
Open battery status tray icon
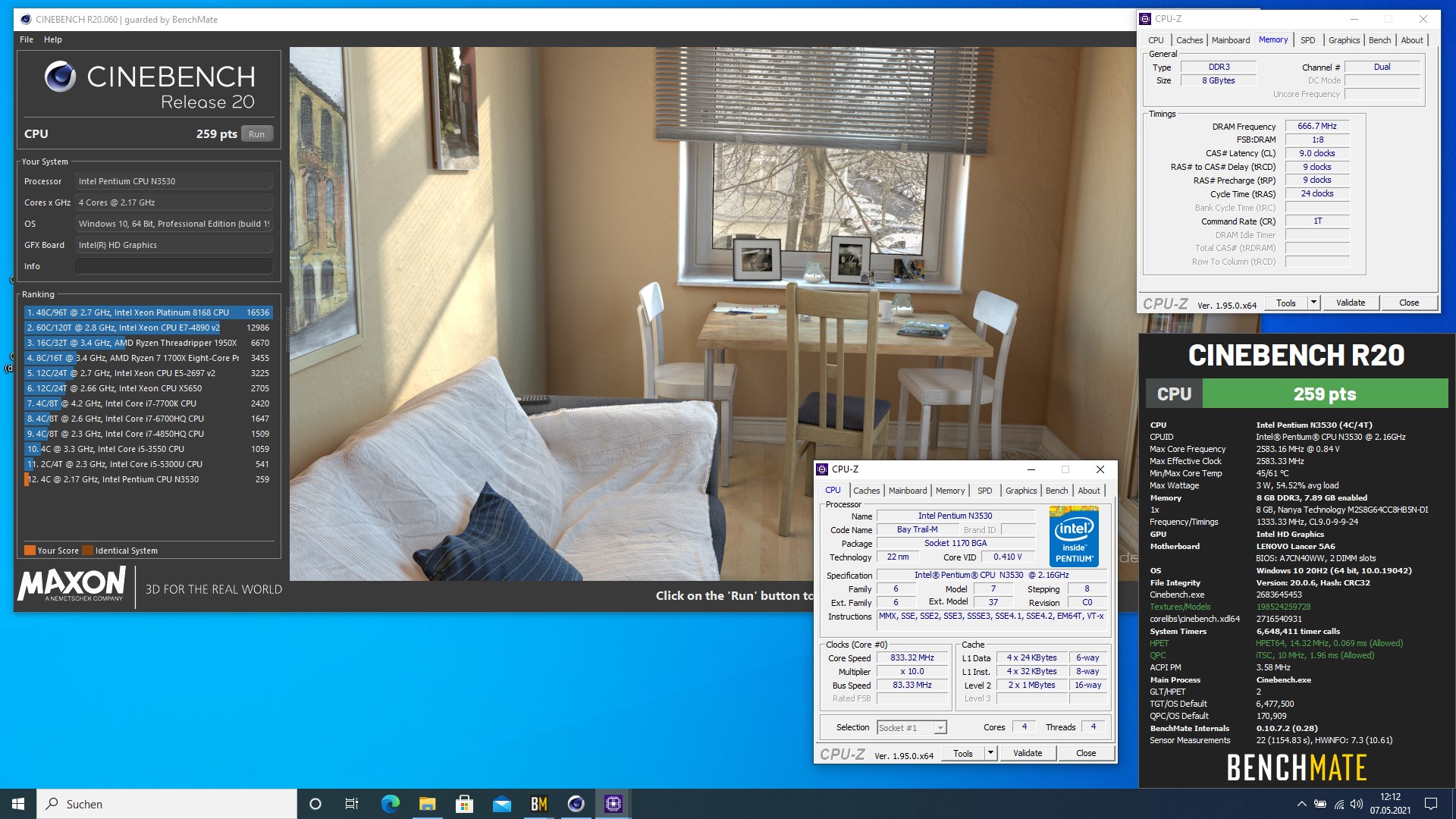coord(1320,804)
